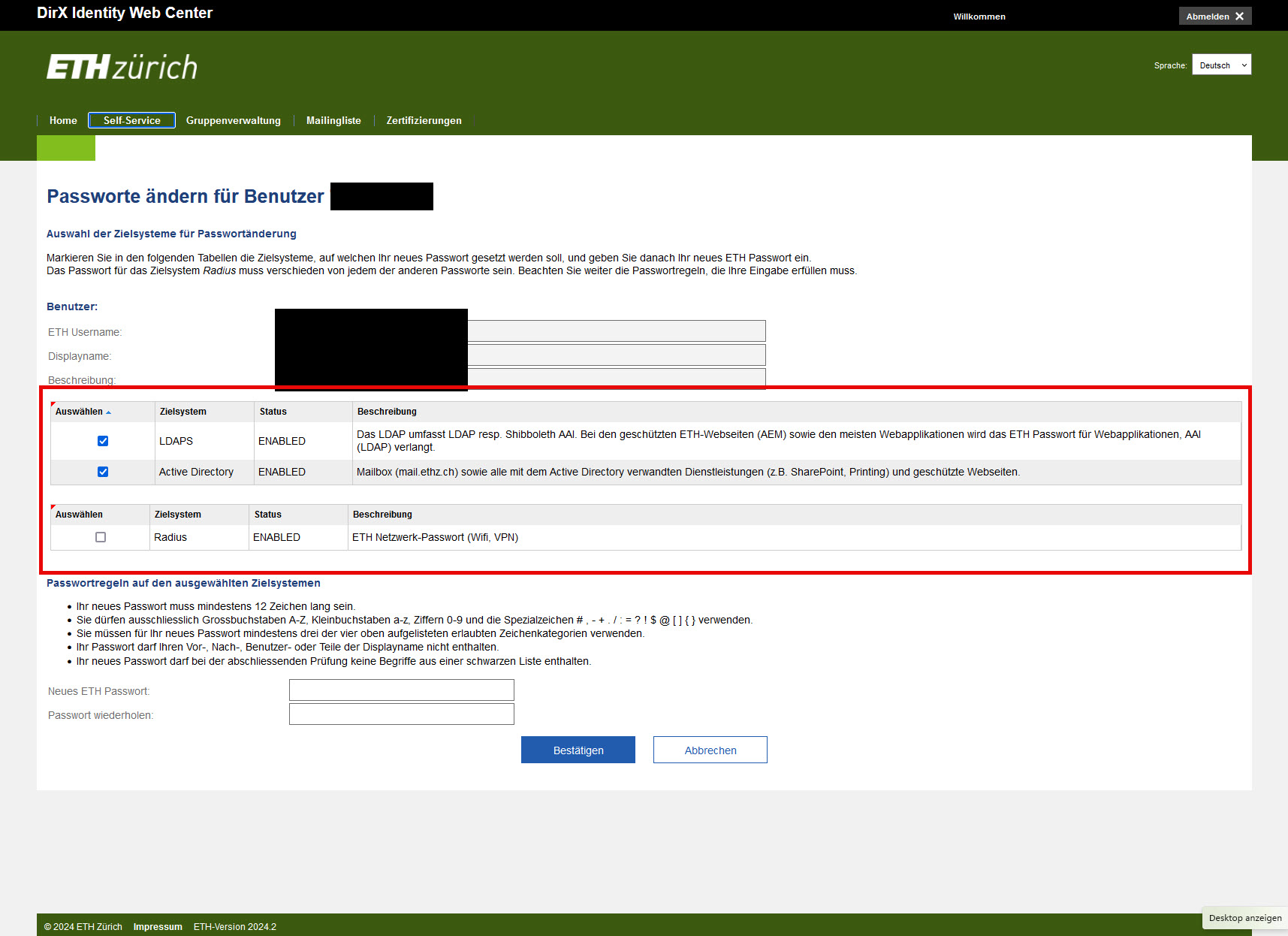Open the Gruppenverwaltung menu
The image size is (1288, 936).
click(234, 120)
